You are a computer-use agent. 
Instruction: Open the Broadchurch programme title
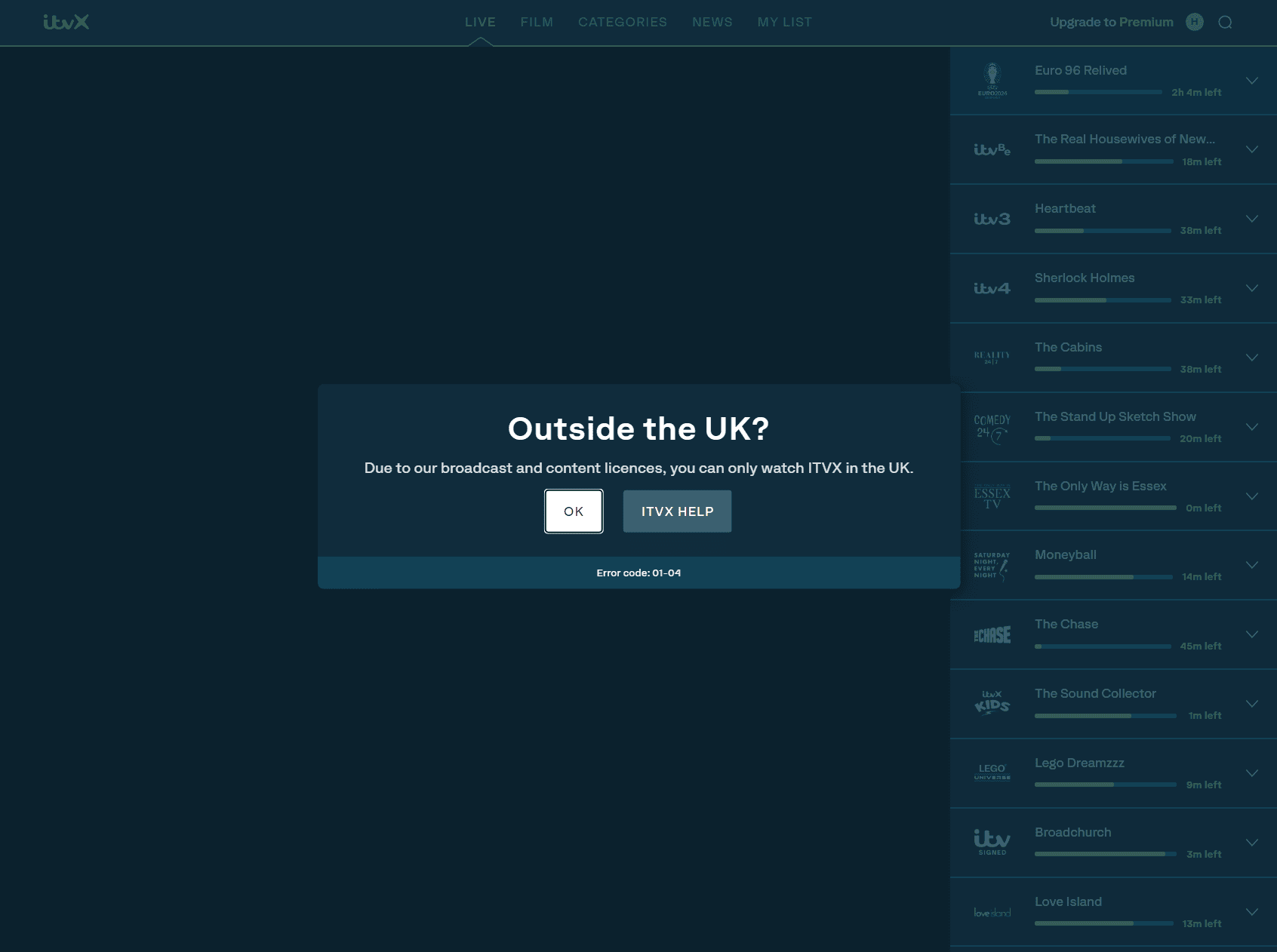pyautogui.click(x=1073, y=833)
